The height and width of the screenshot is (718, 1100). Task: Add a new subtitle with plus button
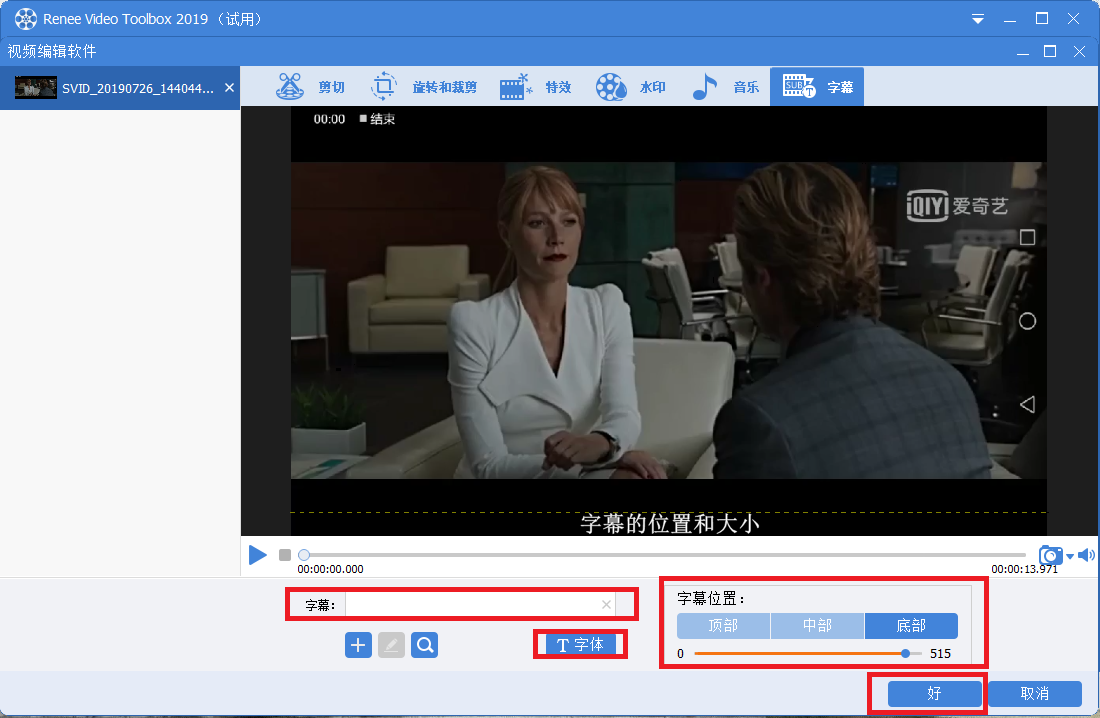(x=358, y=645)
